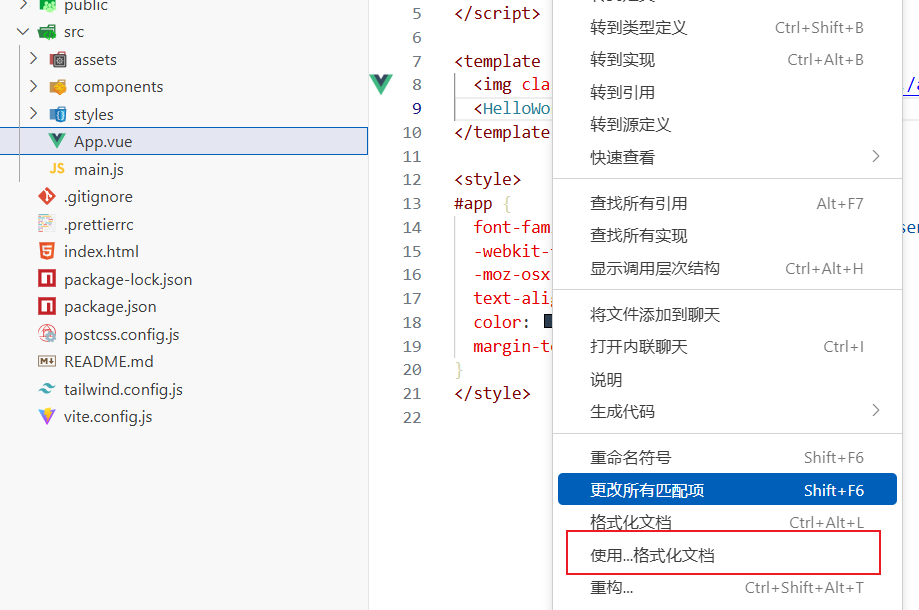
Task: Expand the styles folder
Action: pos(33,113)
